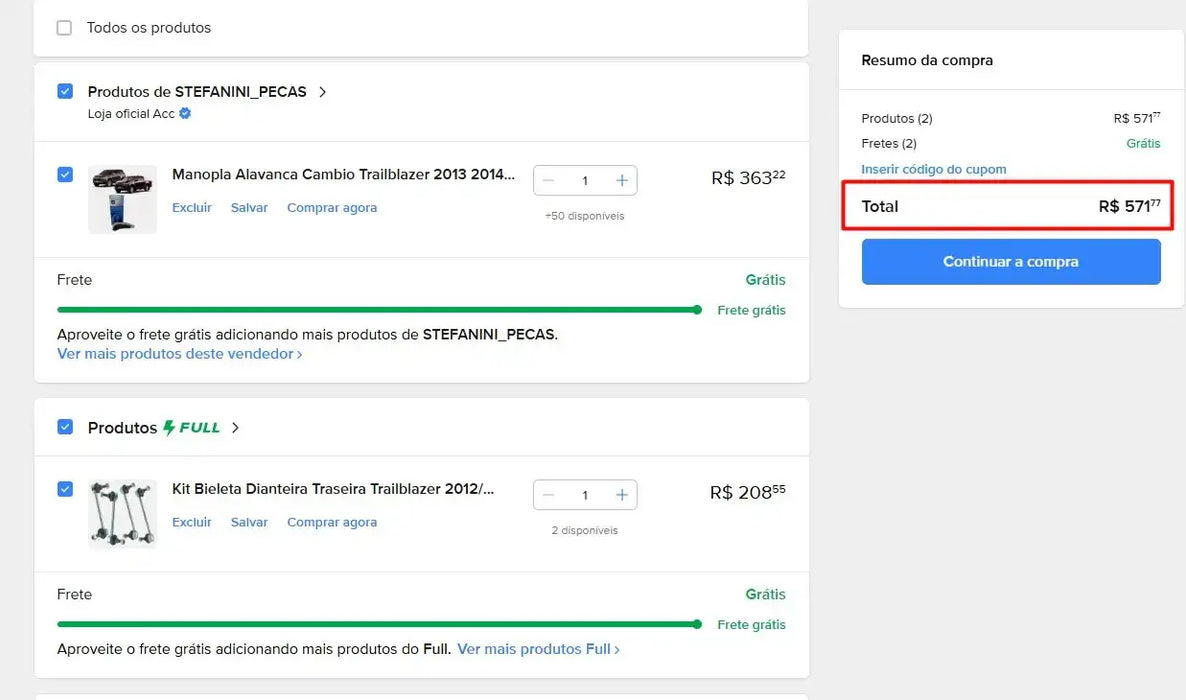Uncheck the Manopla Alavanca Cambio item checkbox
Image resolution: width=1186 pixels, height=700 pixels.
tap(65, 175)
